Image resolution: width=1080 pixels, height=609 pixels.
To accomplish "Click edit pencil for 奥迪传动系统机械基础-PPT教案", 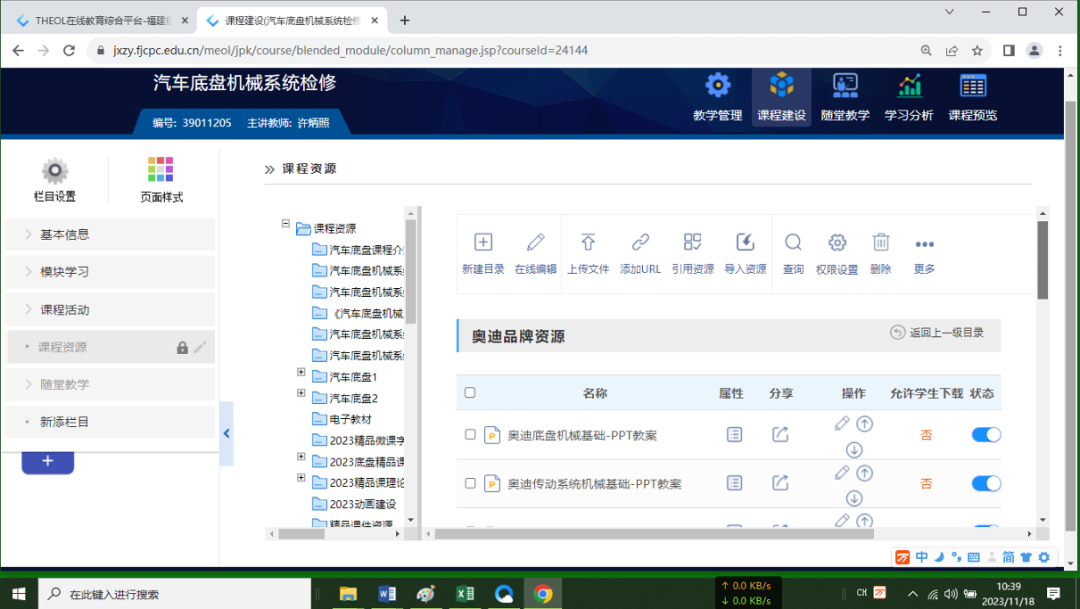I will tap(842, 473).
